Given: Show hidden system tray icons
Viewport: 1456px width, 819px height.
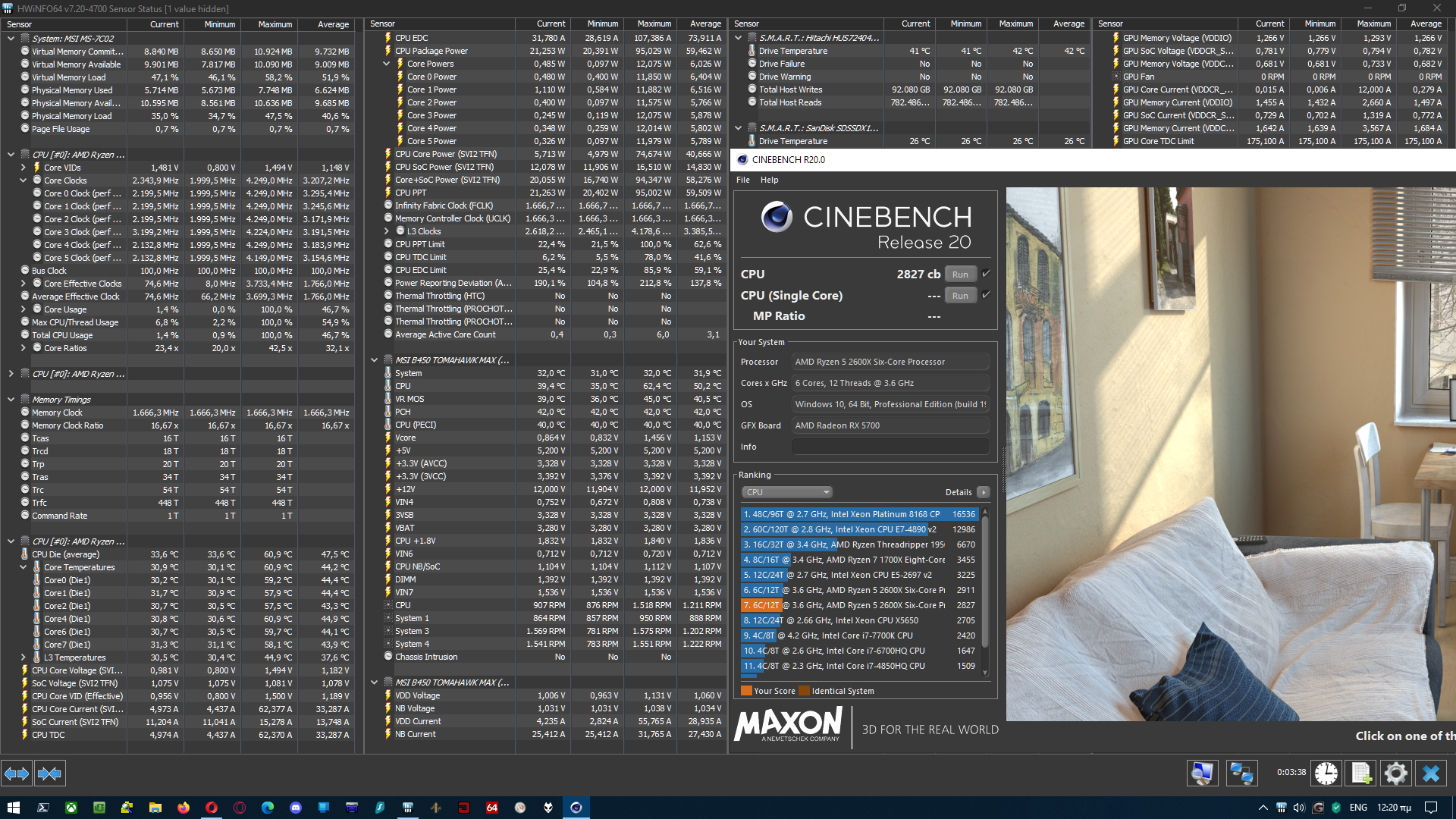Looking at the screenshot, I should (1263, 808).
